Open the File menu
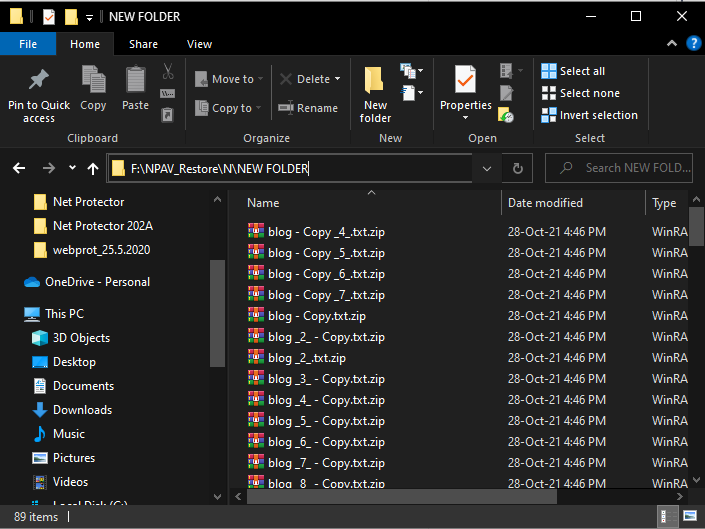This screenshot has width=705, height=529. [28, 44]
